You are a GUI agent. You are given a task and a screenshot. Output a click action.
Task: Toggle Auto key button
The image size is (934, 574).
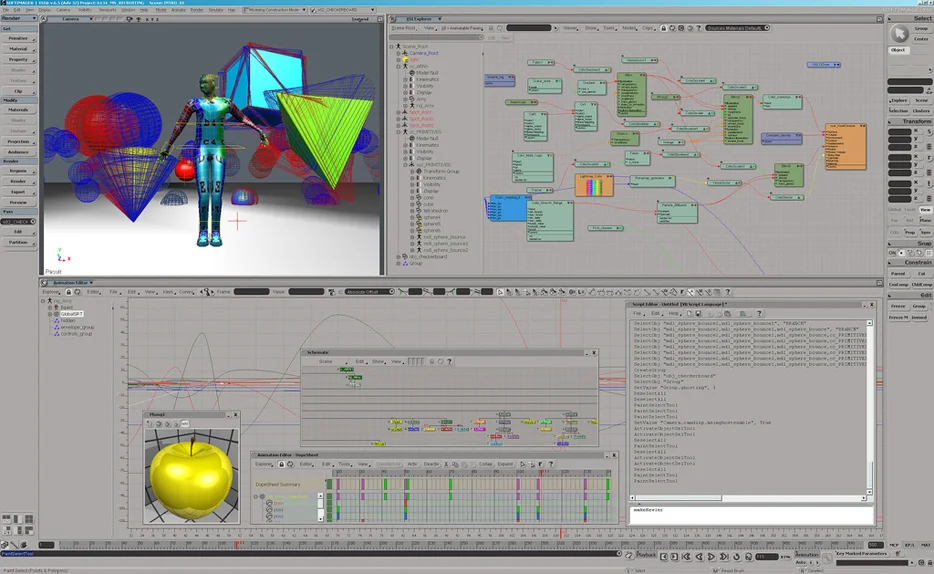click(x=801, y=562)
